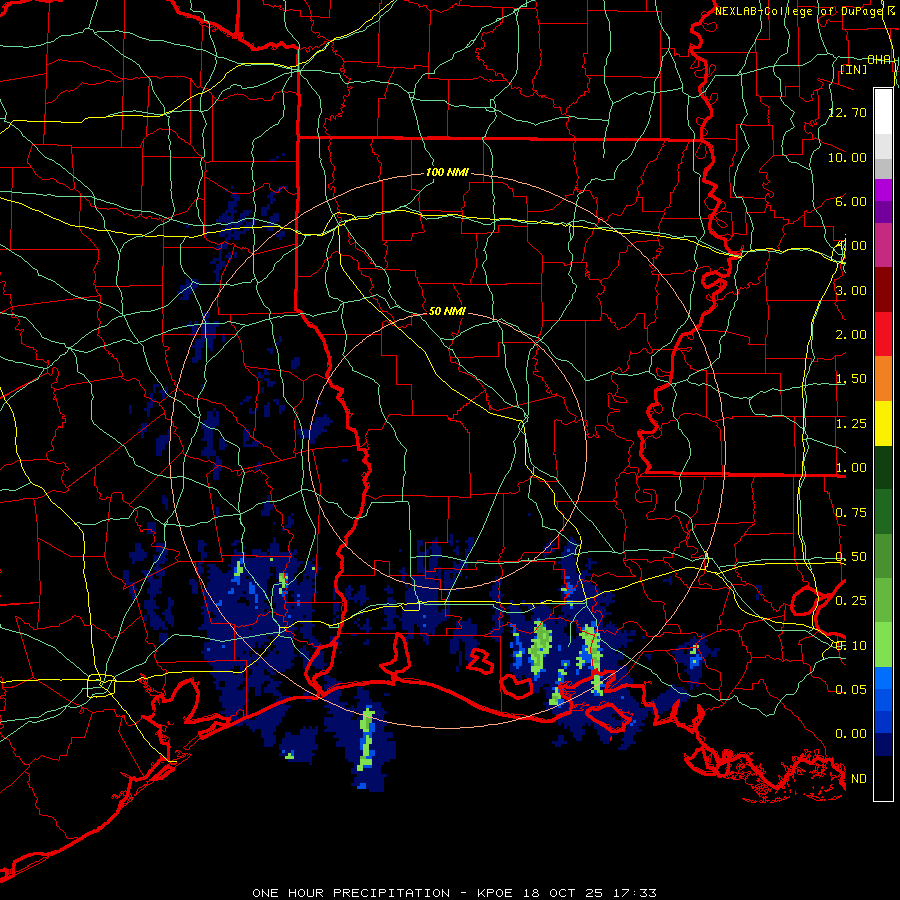
Task: Click the "ND" no-data legend label
Action: click(x=859, y=779)
